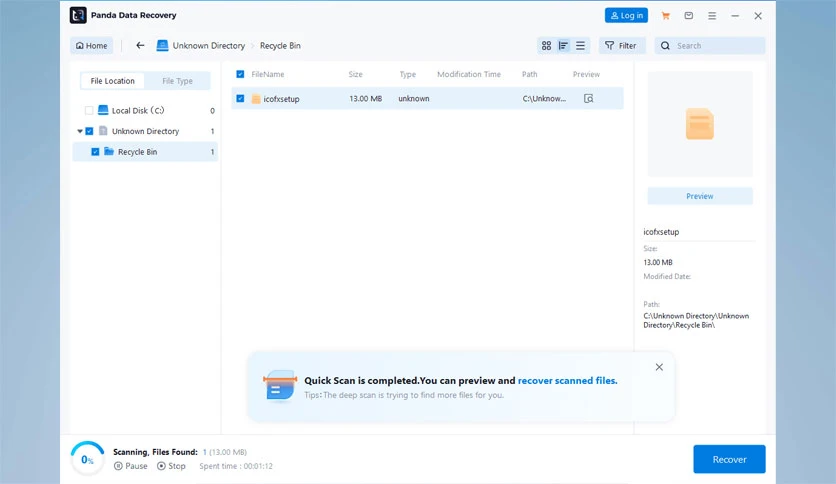Switch to detail list view
This screenshot has height=484, width=836.
pos(563,46)
